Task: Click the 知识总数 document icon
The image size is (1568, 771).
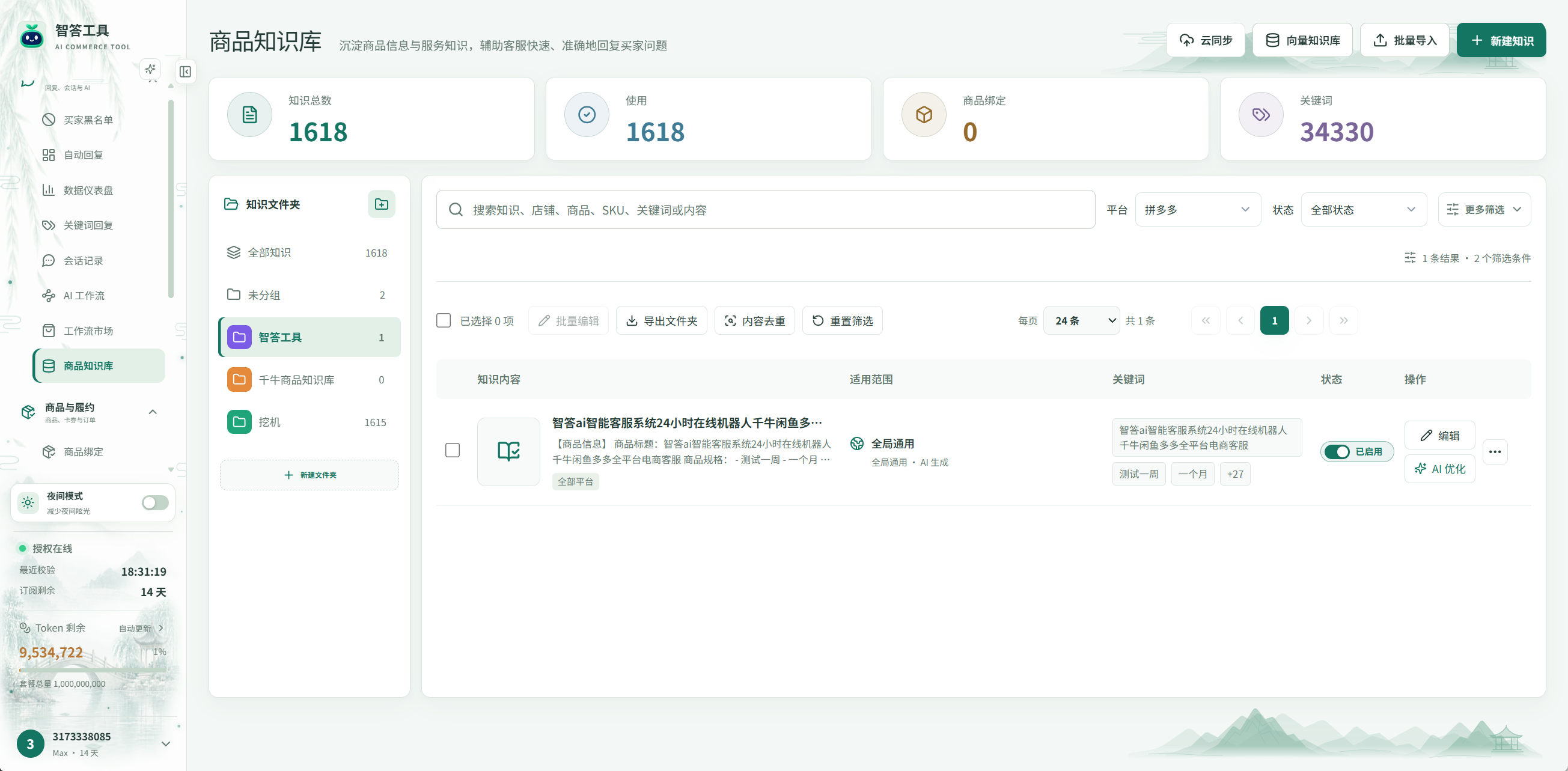Action: click(249, 114)
